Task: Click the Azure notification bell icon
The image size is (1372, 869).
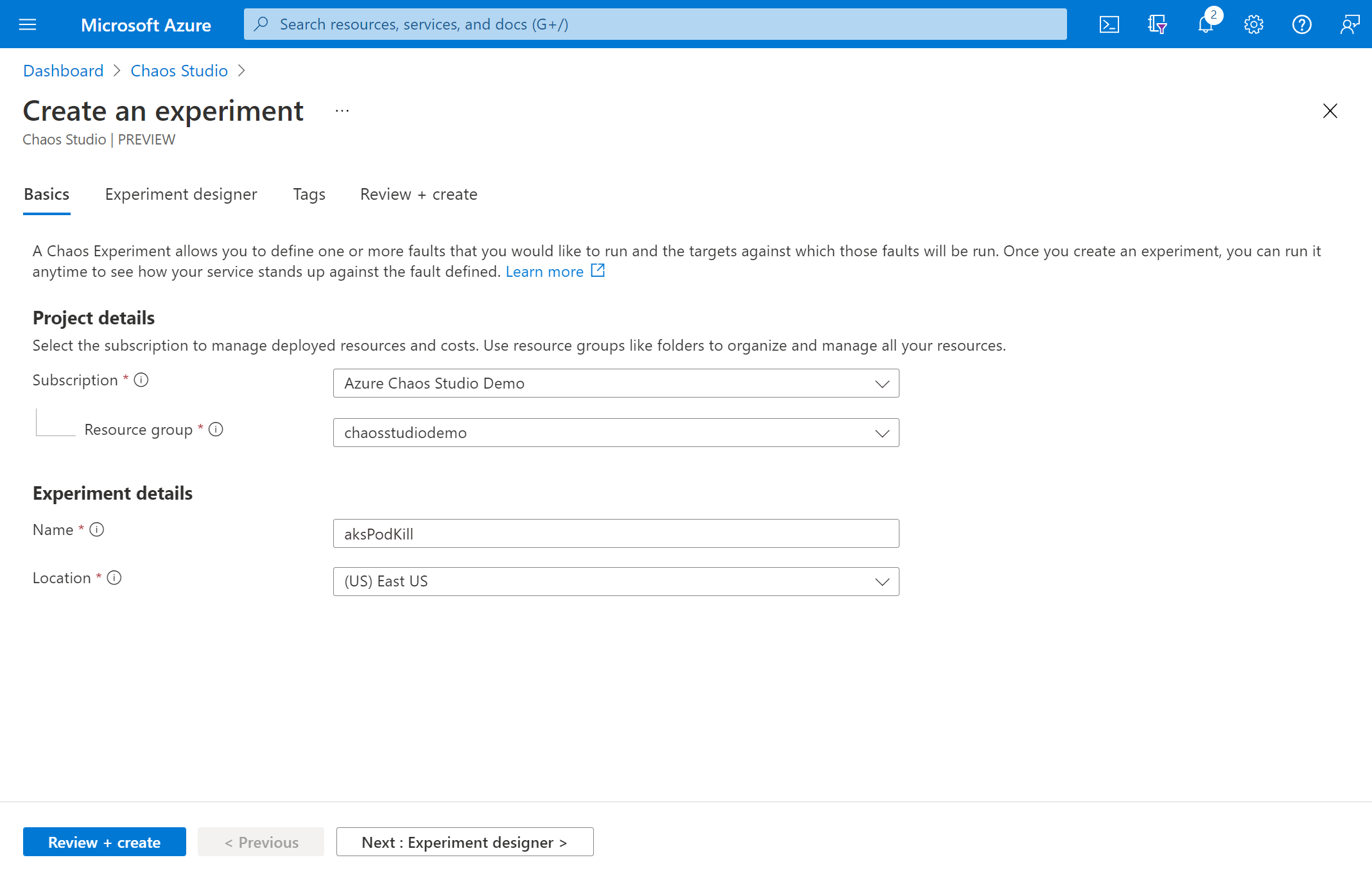Action: (1205, 24)
